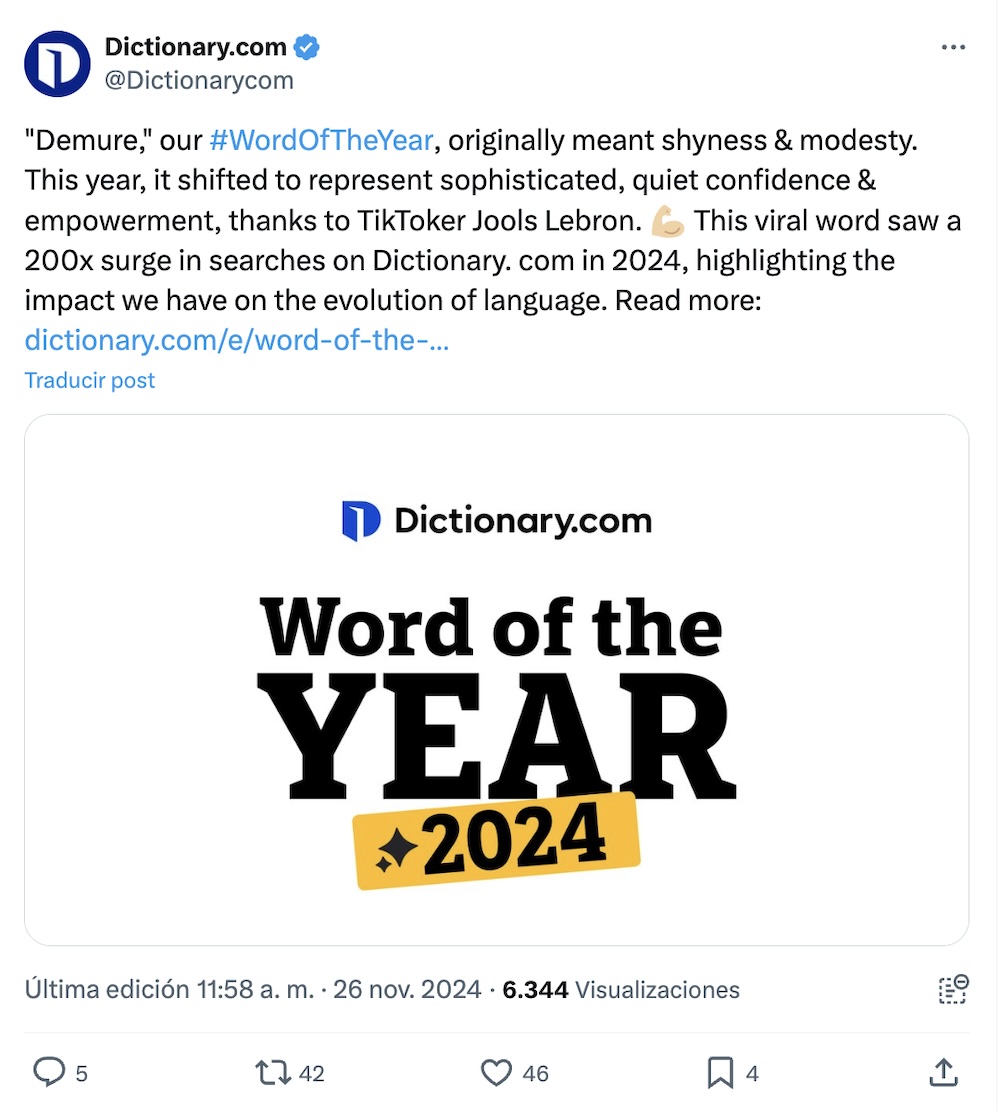Click the Dictionary.com display name
Image resolution: width=1000 pixels, height=1111 pixels.
tap(196, 47)
